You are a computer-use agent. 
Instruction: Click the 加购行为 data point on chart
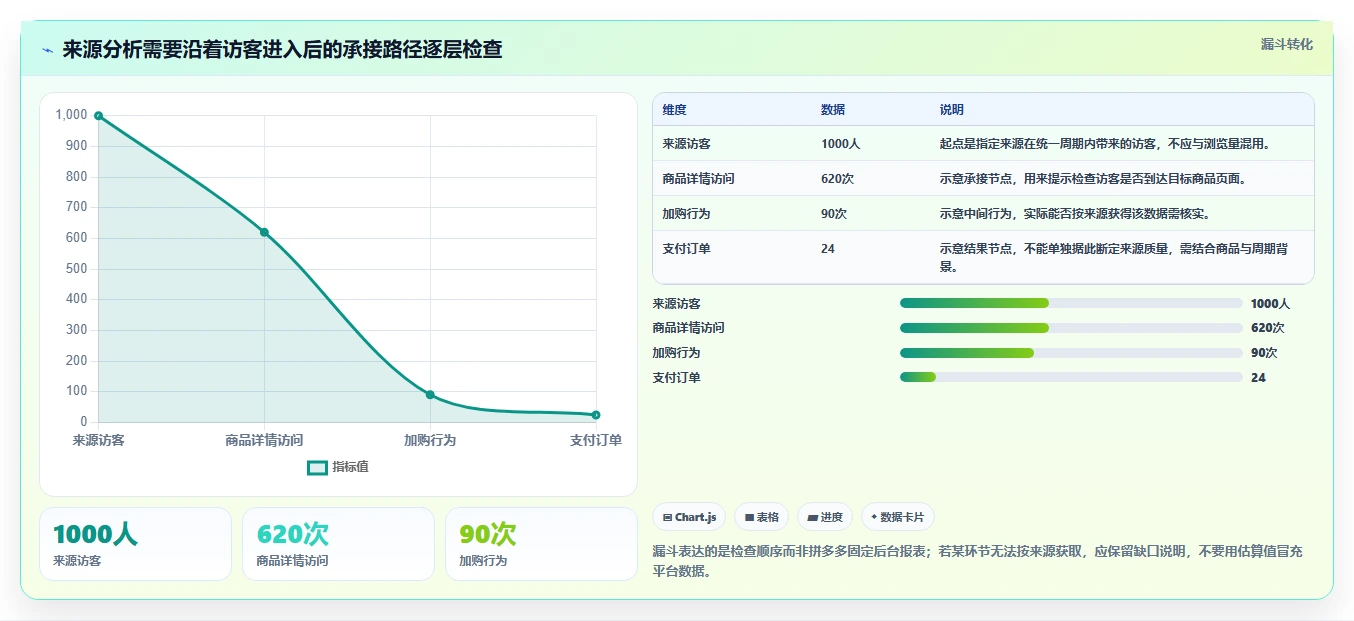[430, 395]
